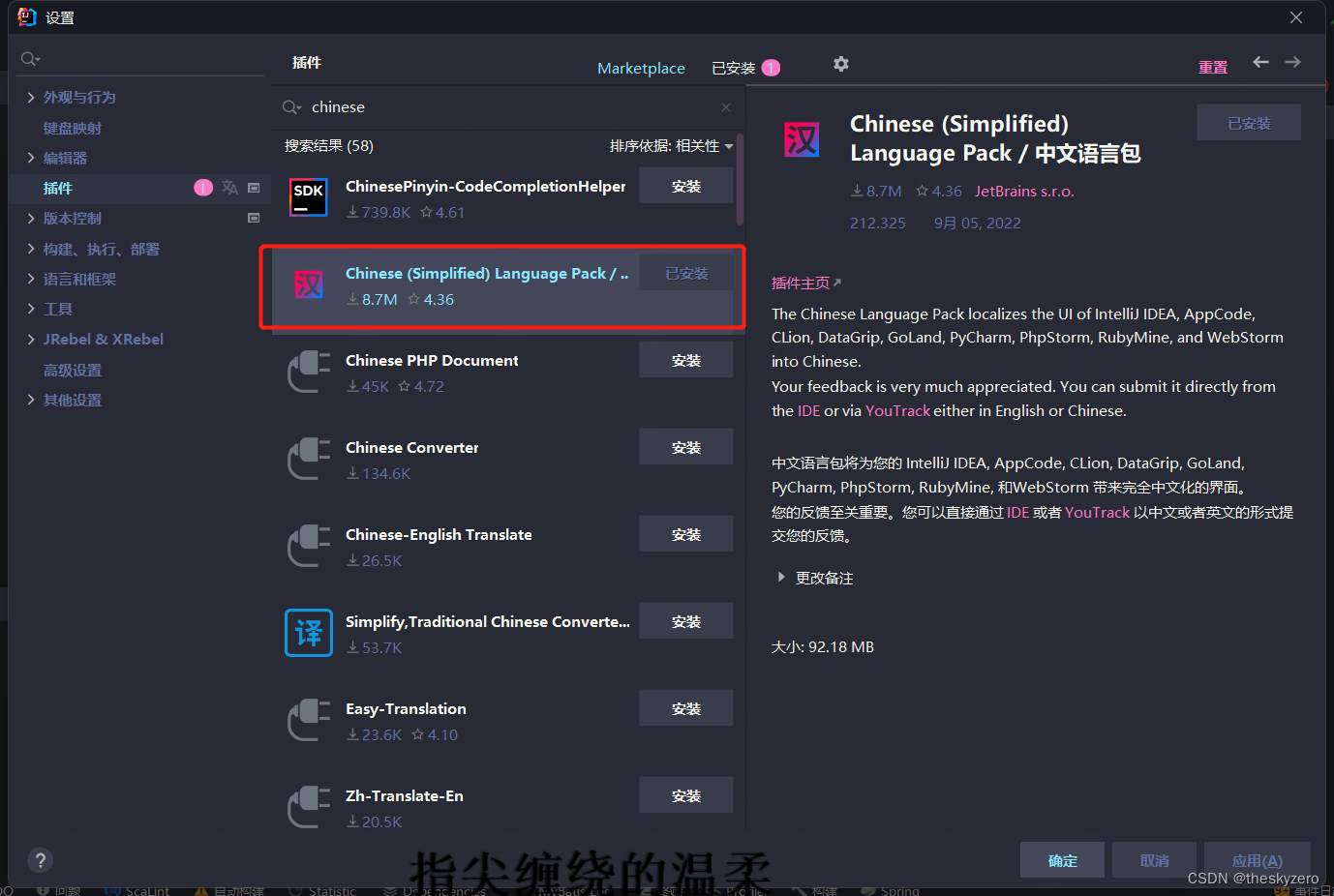This screenshot has height=896, width=1334.
Task: Click the settings search field at top left
Action: pyautogui.click(x=140, y=59)
